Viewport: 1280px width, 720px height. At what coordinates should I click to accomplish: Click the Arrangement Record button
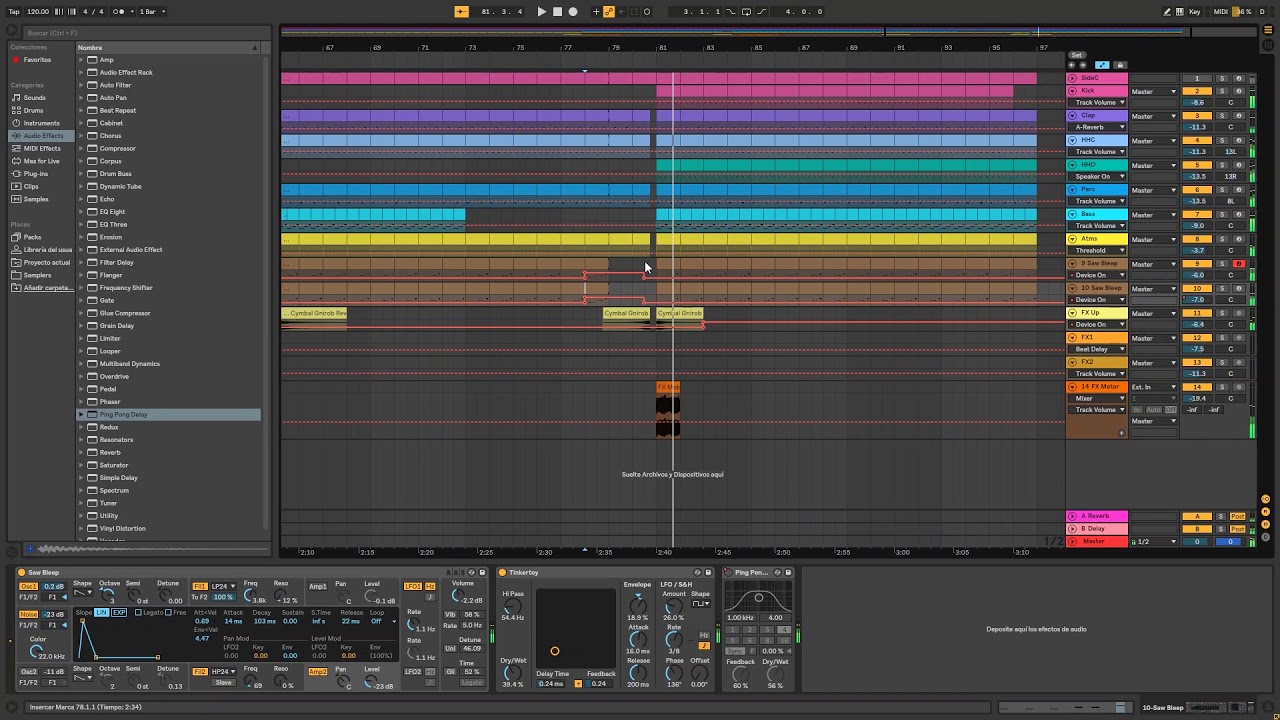pyautogui.click(x=573, y=11)
